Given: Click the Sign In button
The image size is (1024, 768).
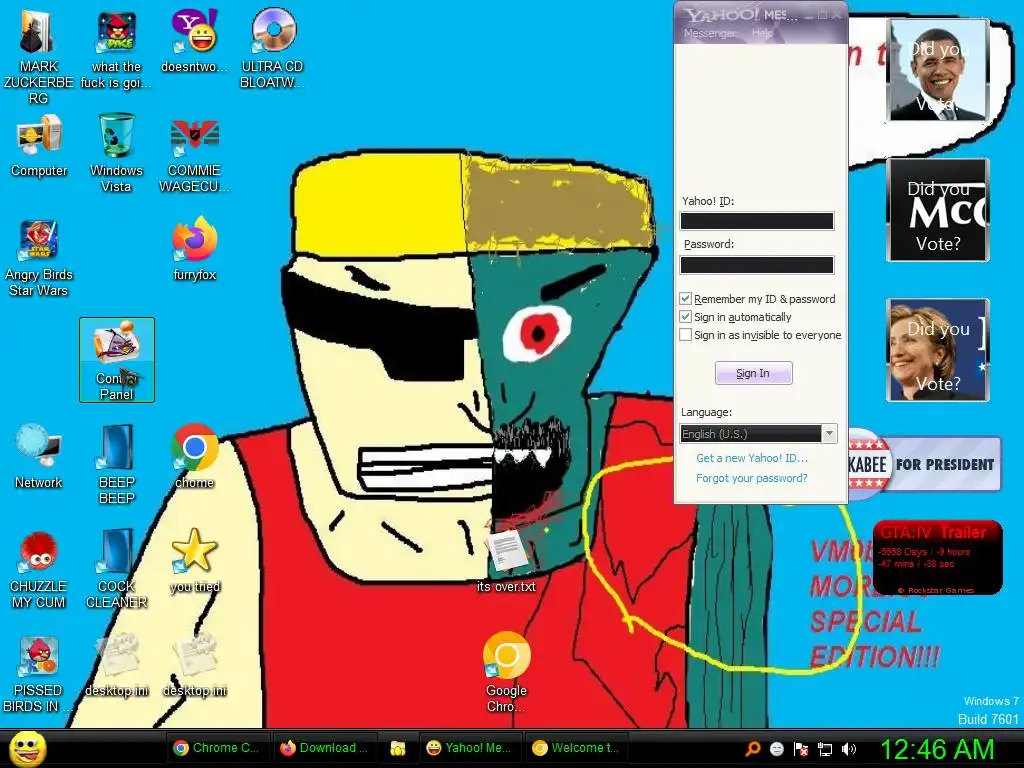Looking at the screenshot, I should [754, 373].
